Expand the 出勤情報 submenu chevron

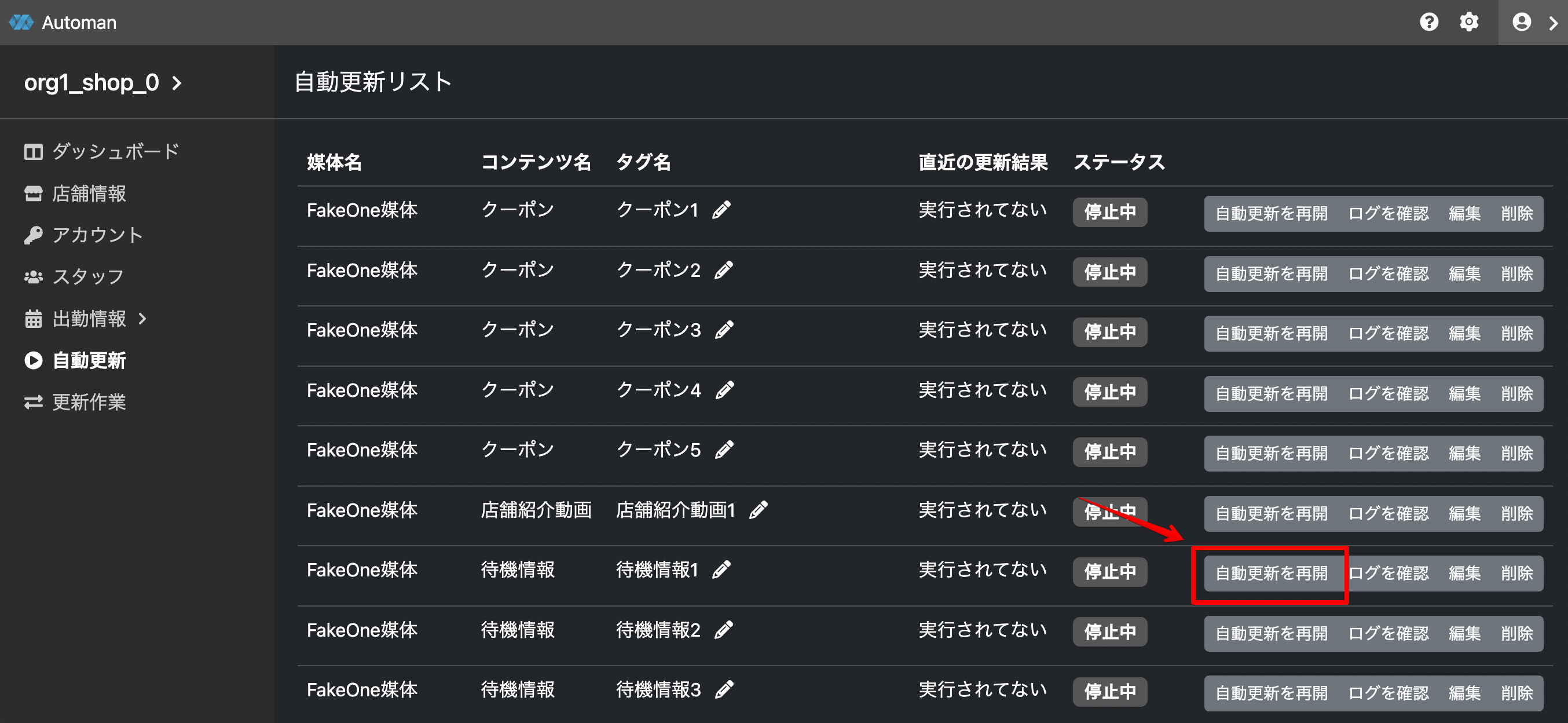(x=142, y=319)
